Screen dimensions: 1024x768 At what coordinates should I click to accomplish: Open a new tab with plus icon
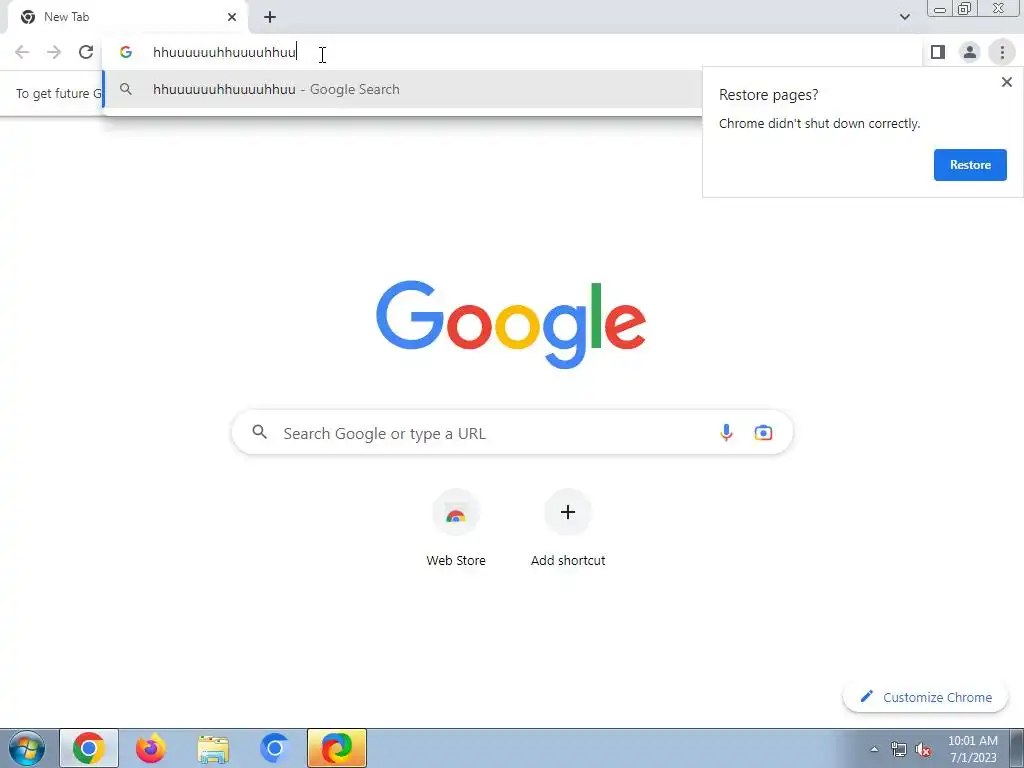[270, 17]
